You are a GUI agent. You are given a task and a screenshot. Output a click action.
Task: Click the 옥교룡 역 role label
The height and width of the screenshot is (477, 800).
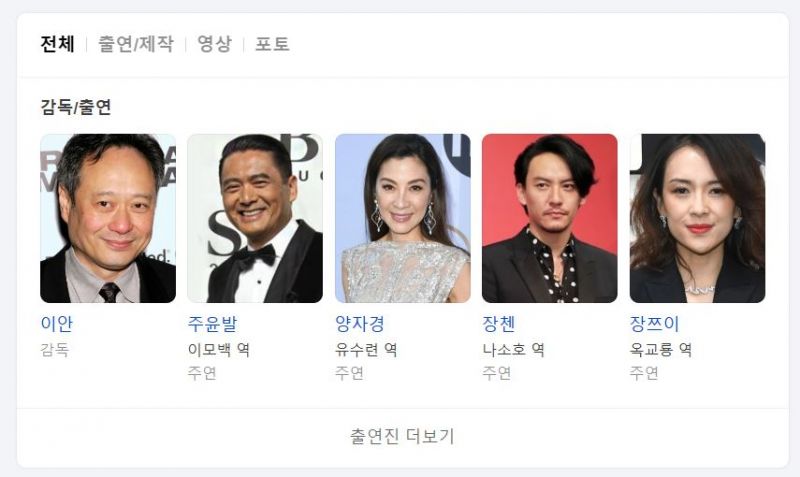[x=661, y=350]
